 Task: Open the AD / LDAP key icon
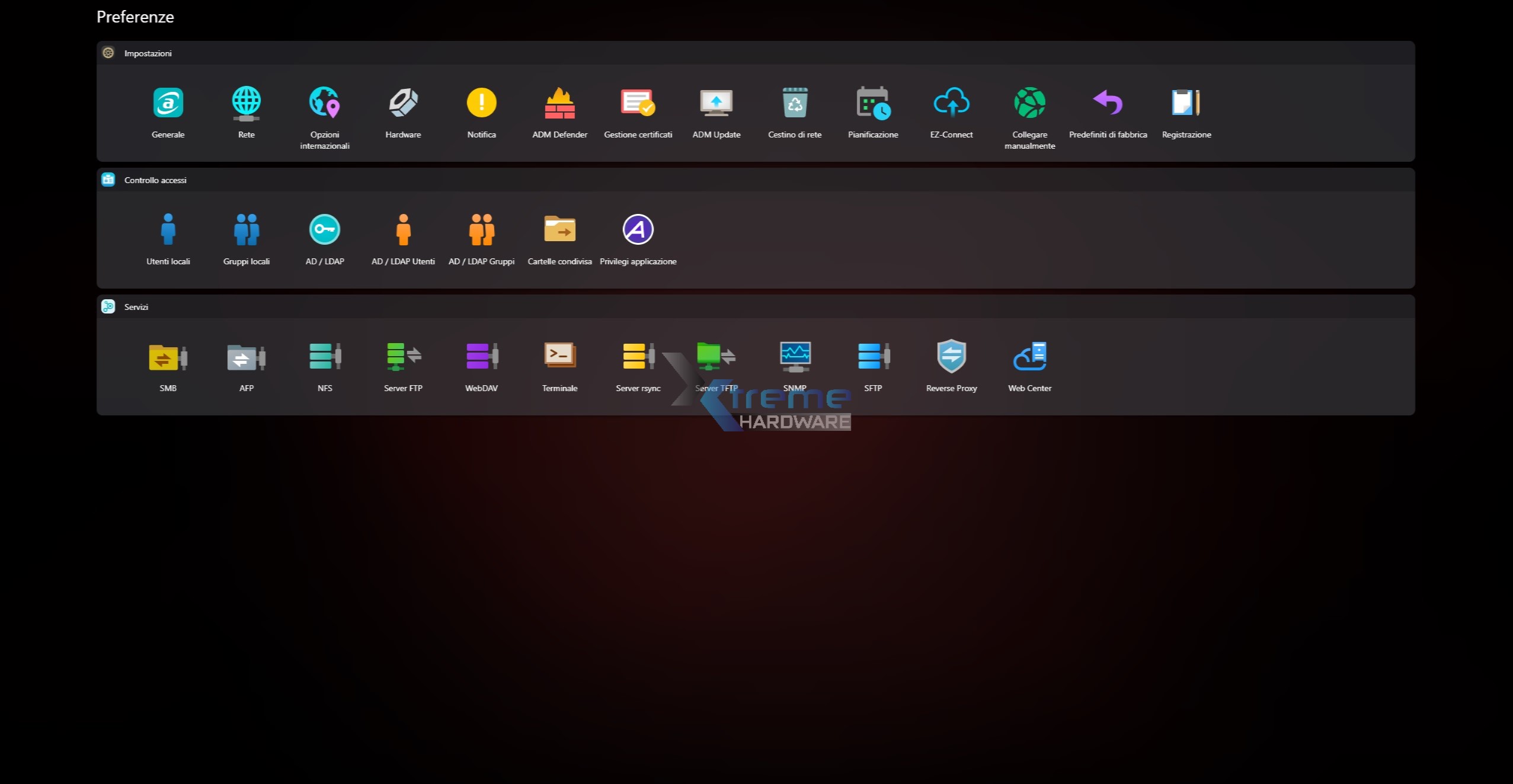pyautogui.click(x=324, y=230)
